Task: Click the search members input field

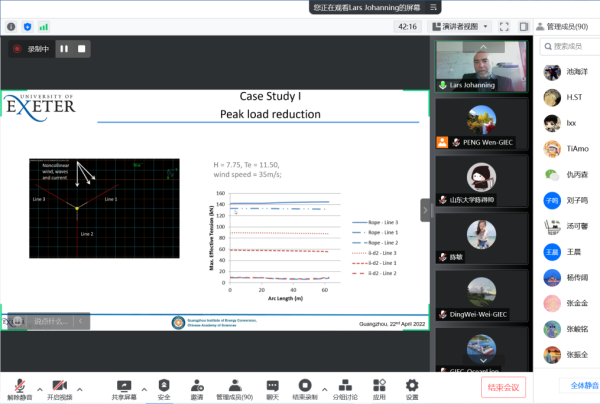Action: [570, 46]
